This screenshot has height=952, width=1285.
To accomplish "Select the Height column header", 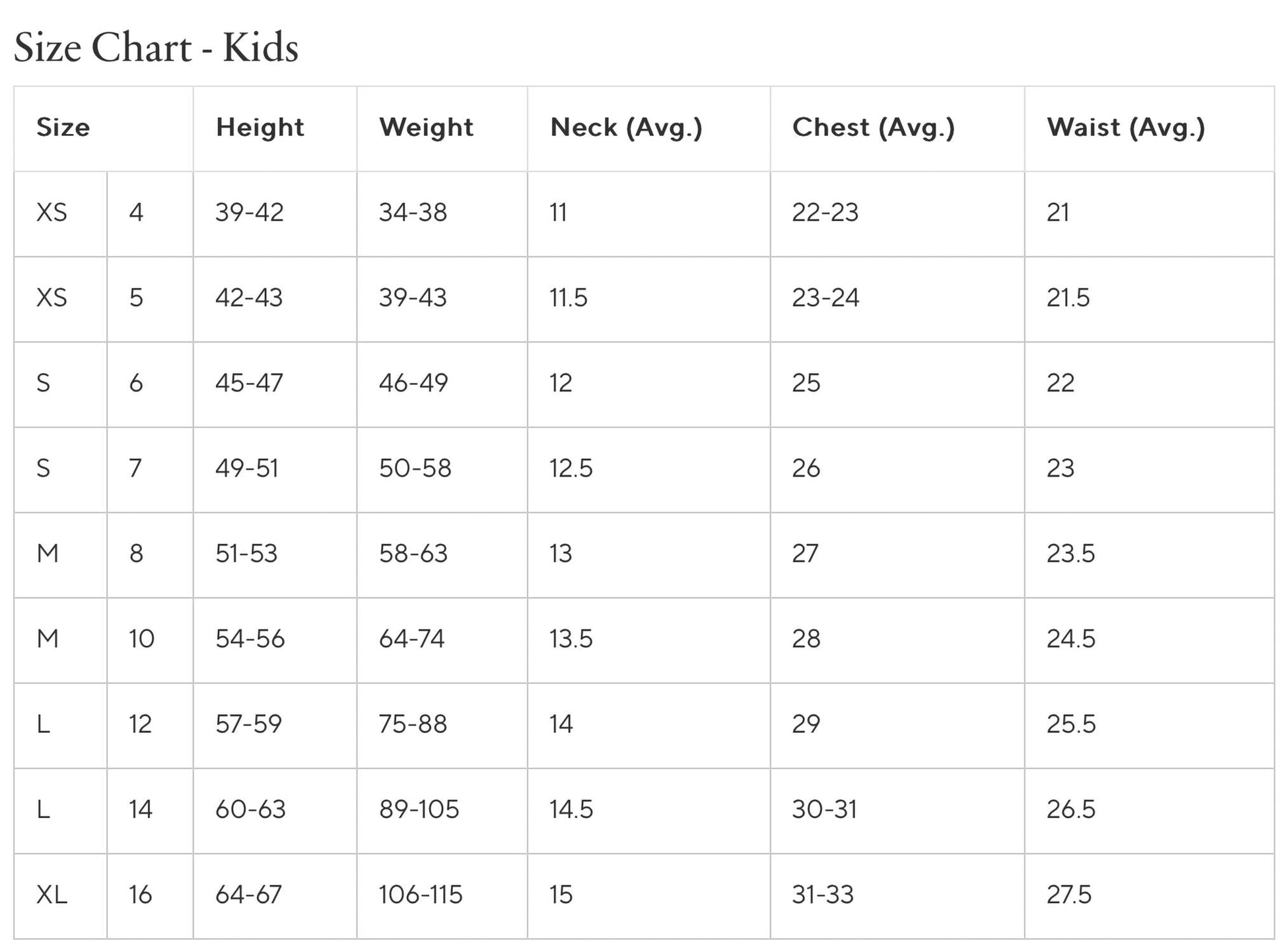I will click(x=260, y=127).
